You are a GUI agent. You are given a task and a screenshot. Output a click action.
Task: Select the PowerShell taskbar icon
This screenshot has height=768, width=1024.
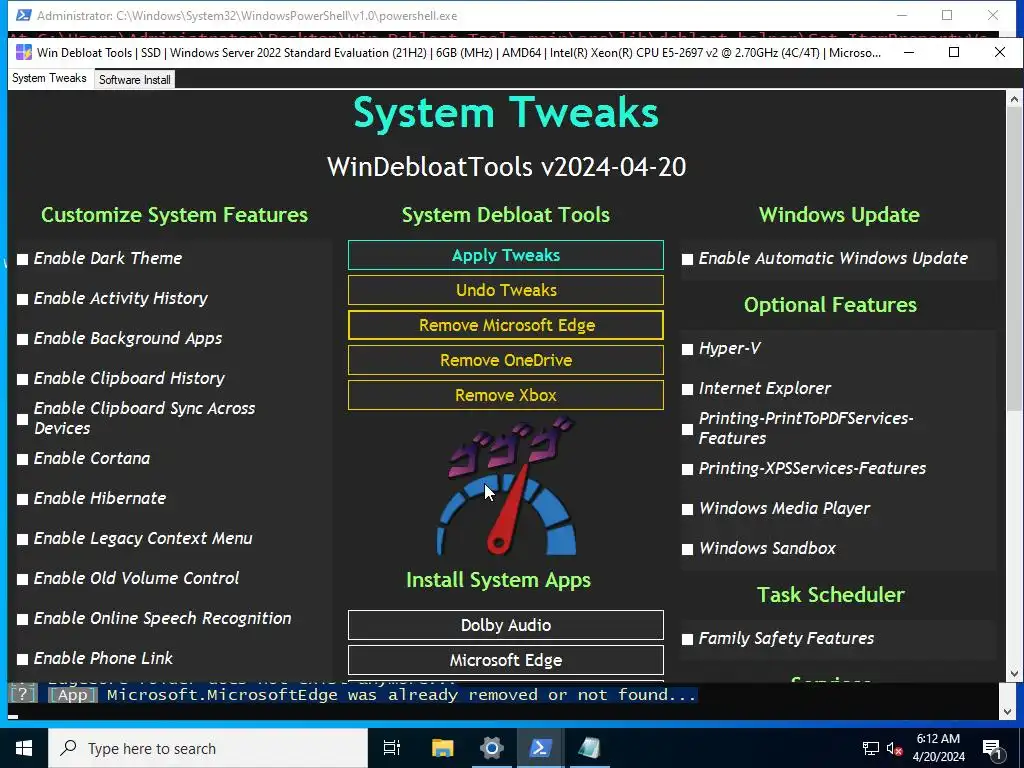[540, 748]
